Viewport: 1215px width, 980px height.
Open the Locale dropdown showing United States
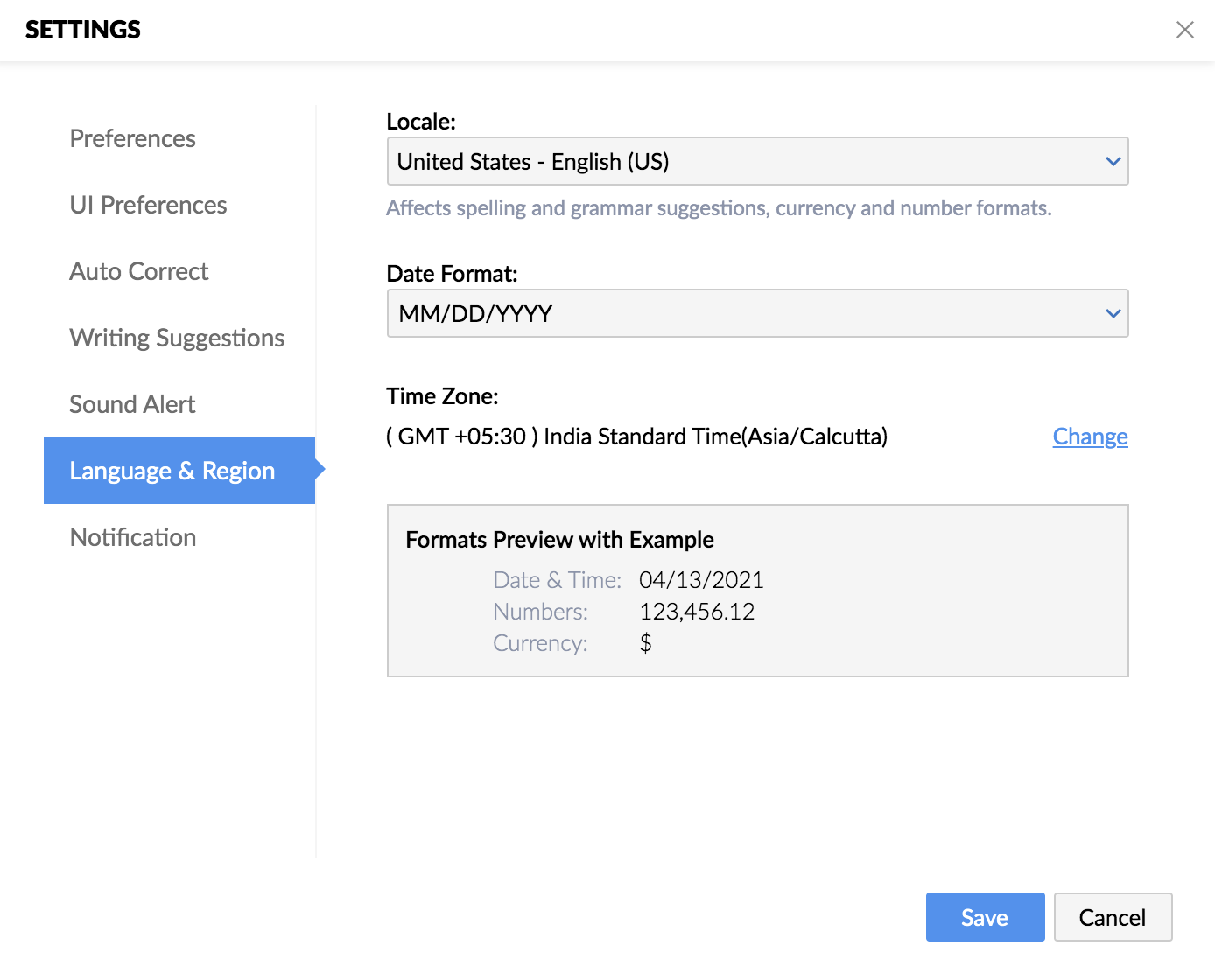click(744, 161)
